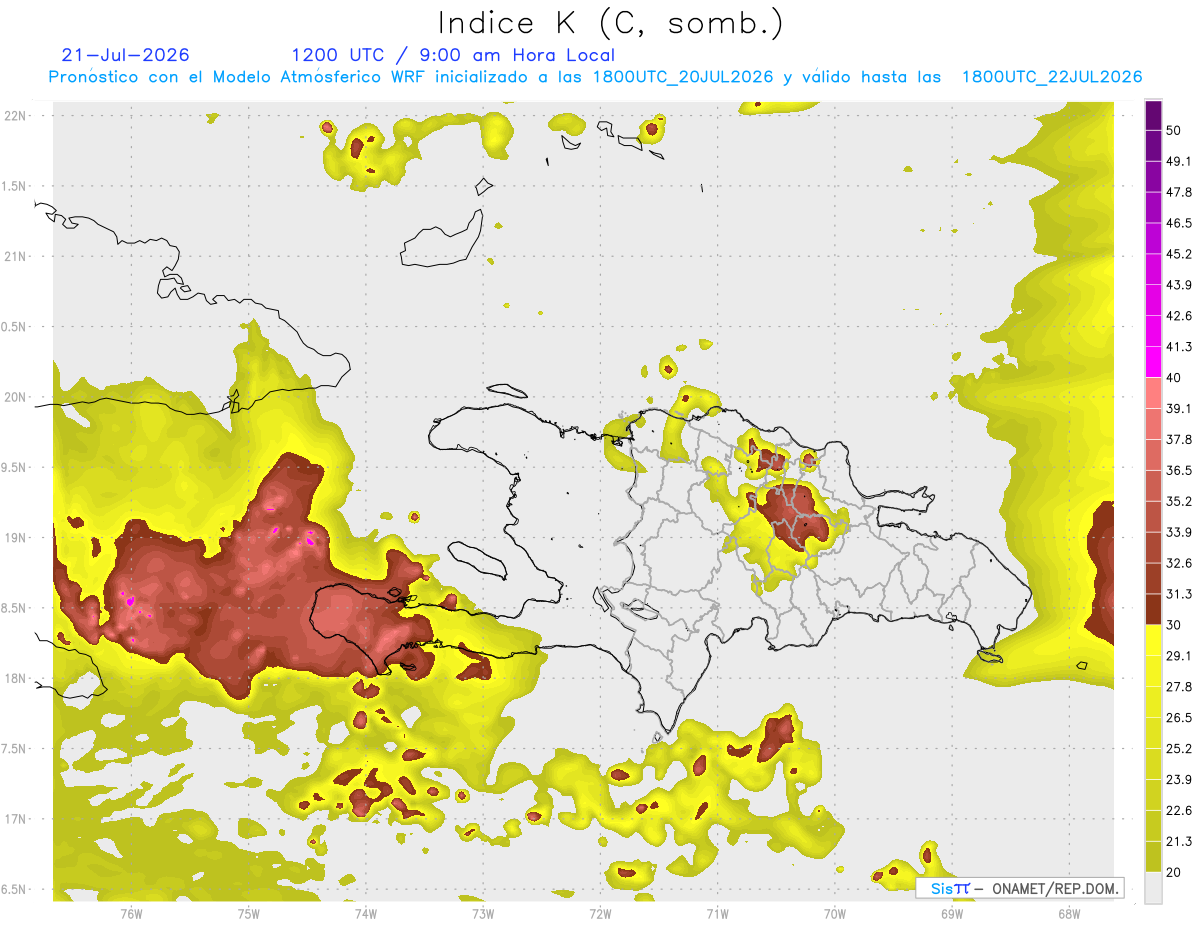Click the colorbar value '35.2'
1200x927 pixels.
pyautogui.click(x=1179, y=501)
